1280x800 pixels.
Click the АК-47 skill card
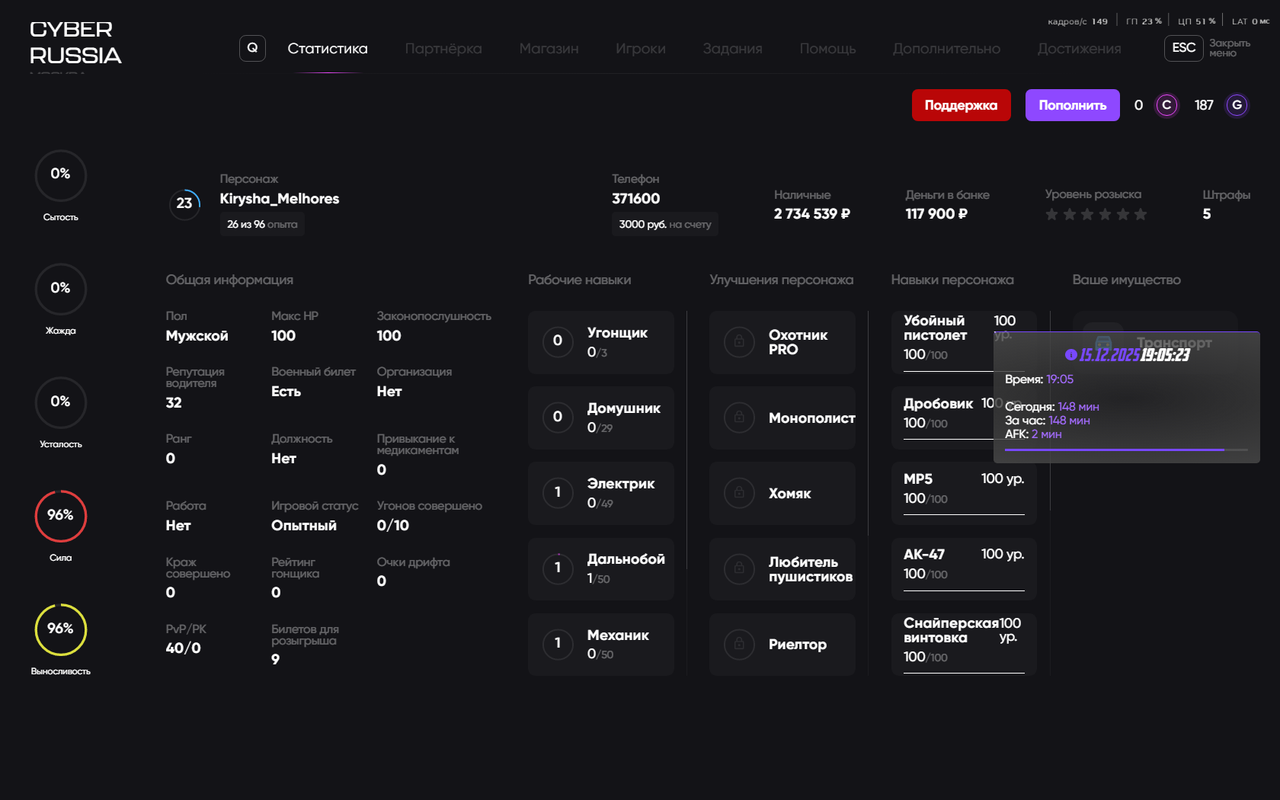coord(964,568)
